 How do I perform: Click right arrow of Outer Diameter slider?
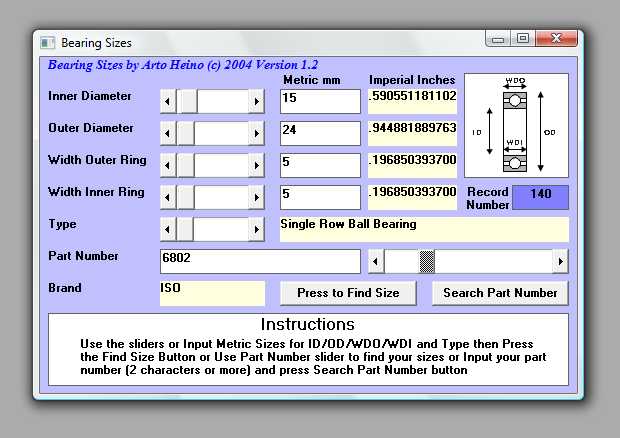click(256, 133)
